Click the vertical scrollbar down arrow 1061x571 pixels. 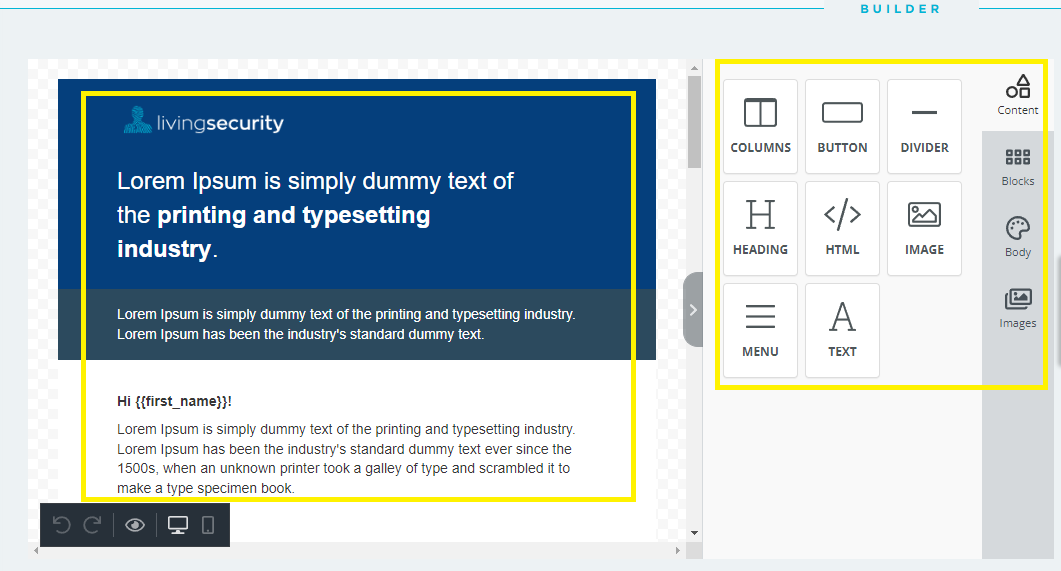click(694, 533)
